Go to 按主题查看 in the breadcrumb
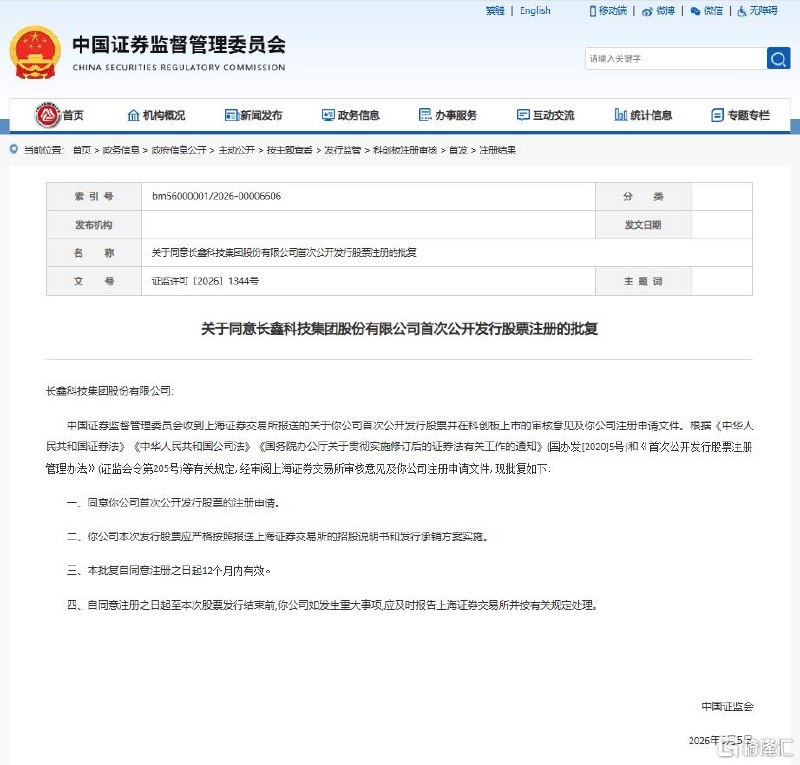This screenshot has height=765, width=800. point(289,150)
